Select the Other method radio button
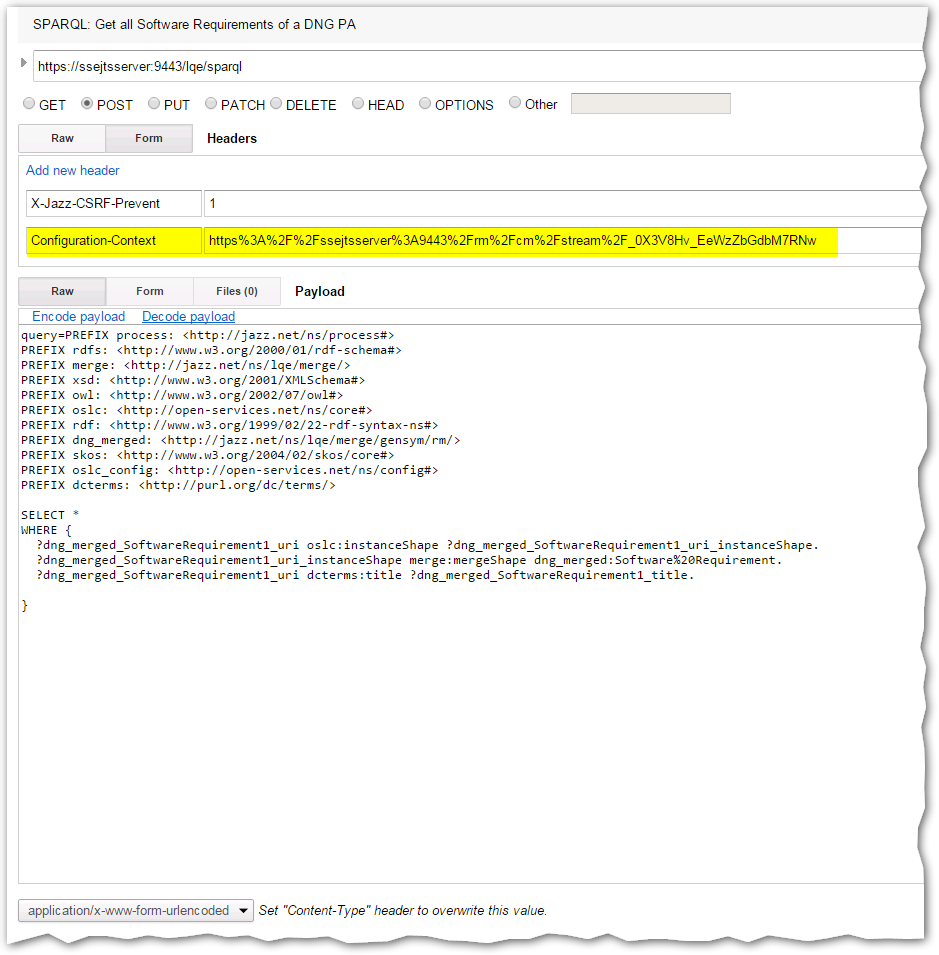The image size is (939, 955). pos(515,103)
